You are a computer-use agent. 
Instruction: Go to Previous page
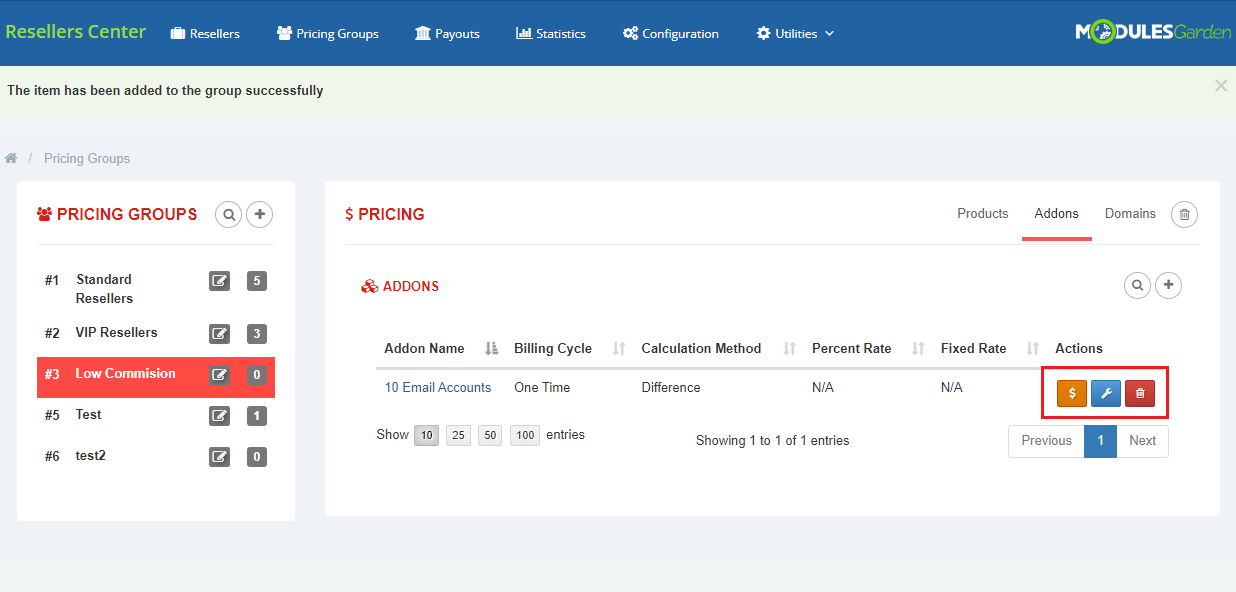1046,441
